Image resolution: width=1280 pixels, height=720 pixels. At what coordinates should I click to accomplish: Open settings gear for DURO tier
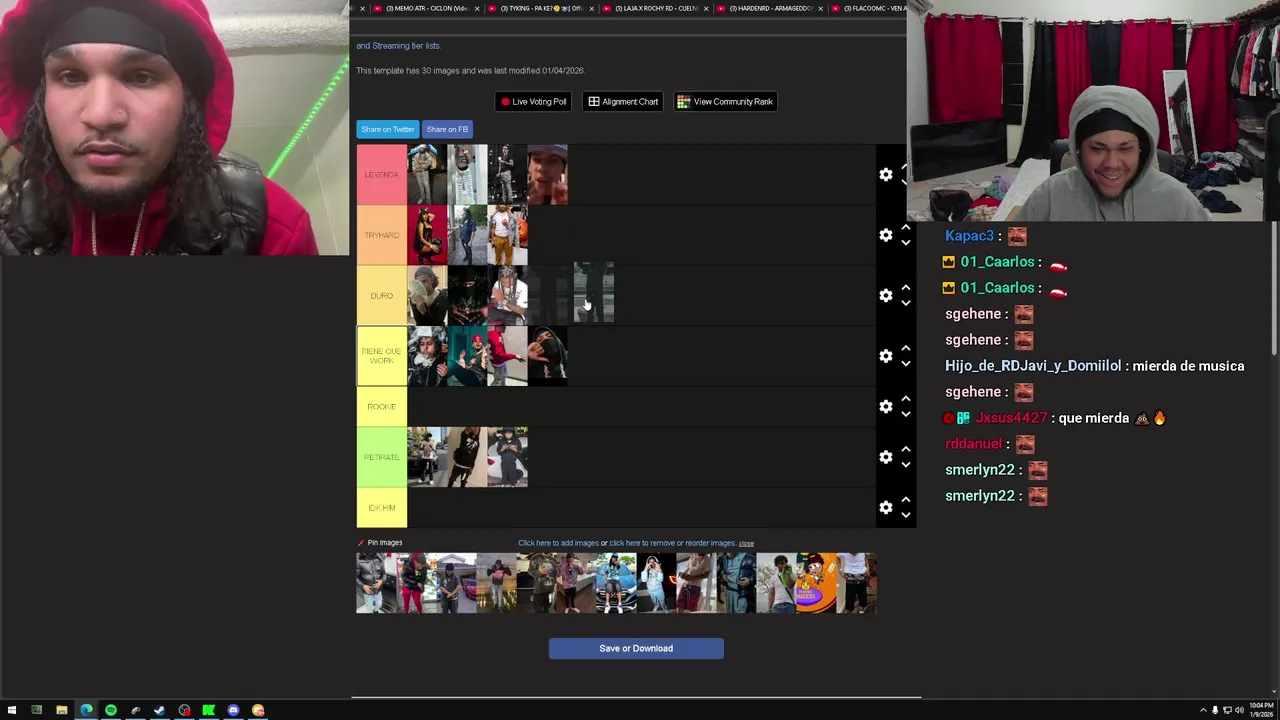[886, 296]
